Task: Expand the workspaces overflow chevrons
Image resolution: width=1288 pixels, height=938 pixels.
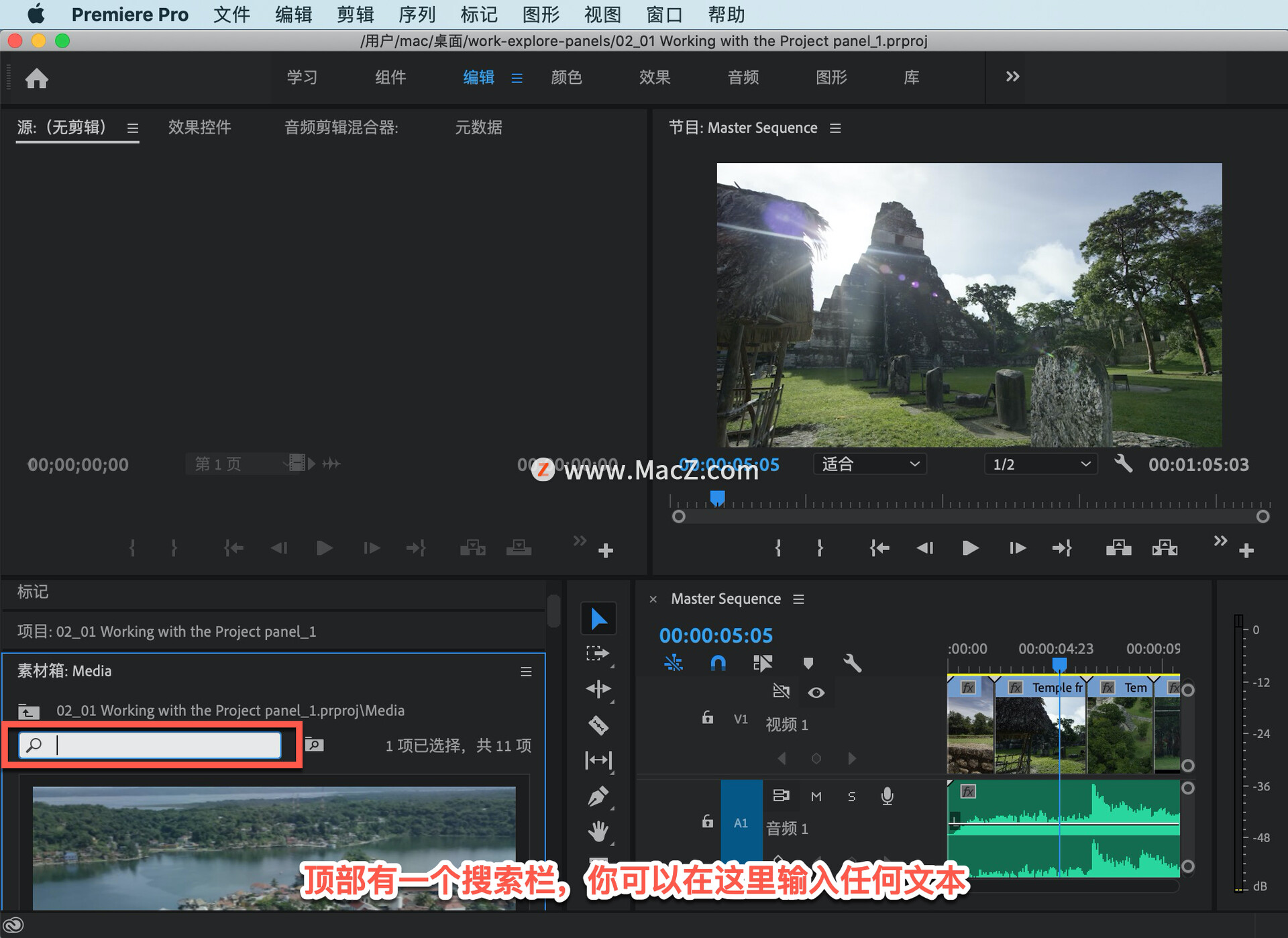Action: click(1012, 76)
